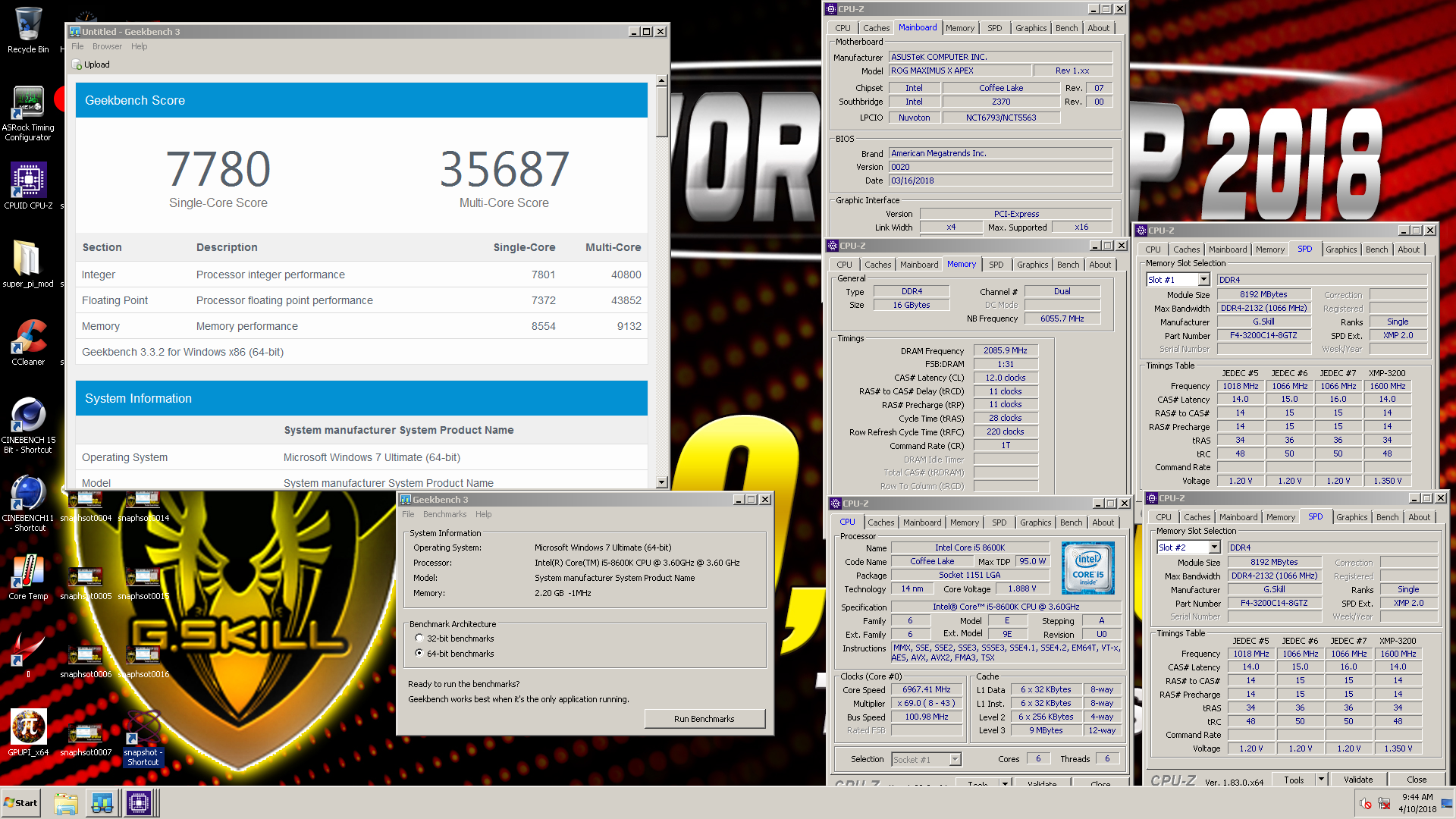Image resolution: width=1456 pixels, height=819 pixels.
Task: Open Graphics tab in Slot #1 SPD window
Action: pos(1341,249)
